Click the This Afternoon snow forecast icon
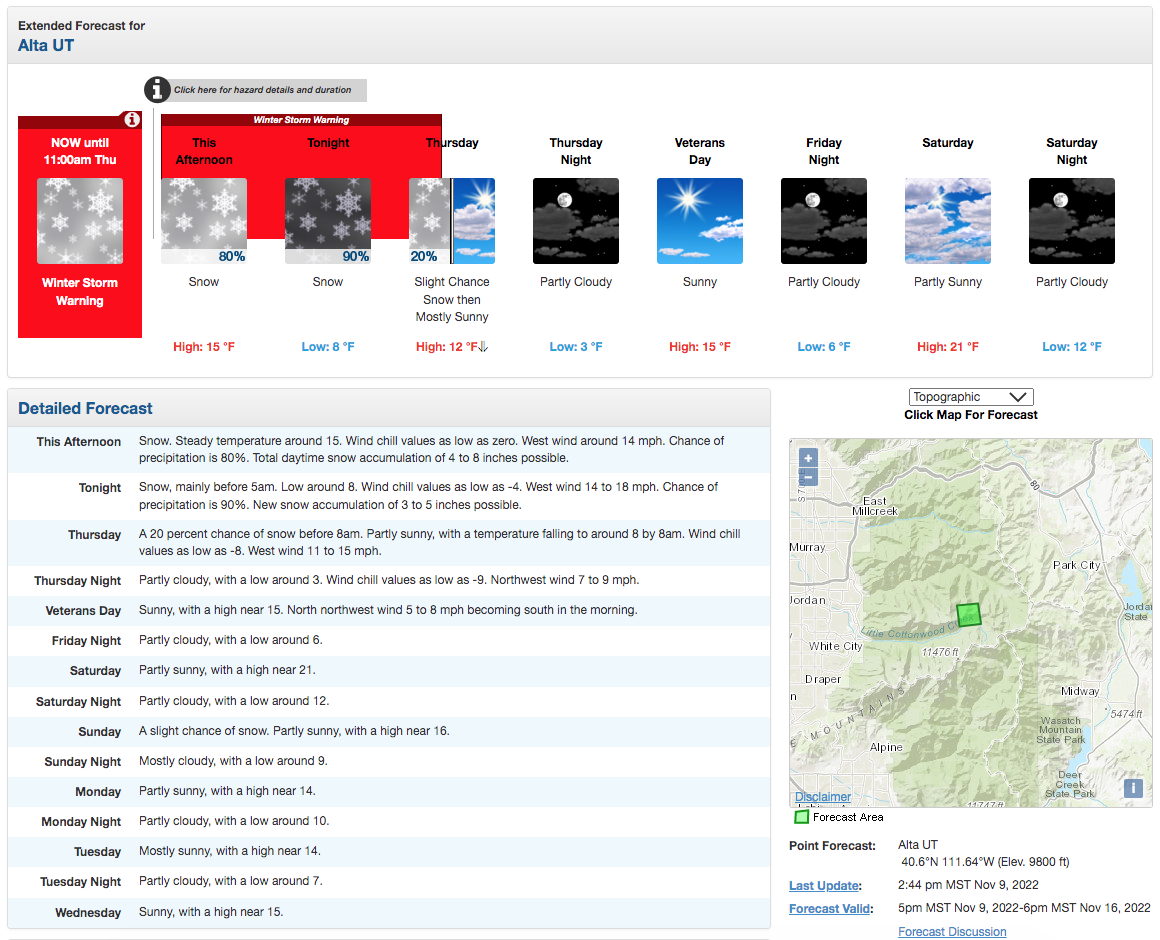 [204, 220]
